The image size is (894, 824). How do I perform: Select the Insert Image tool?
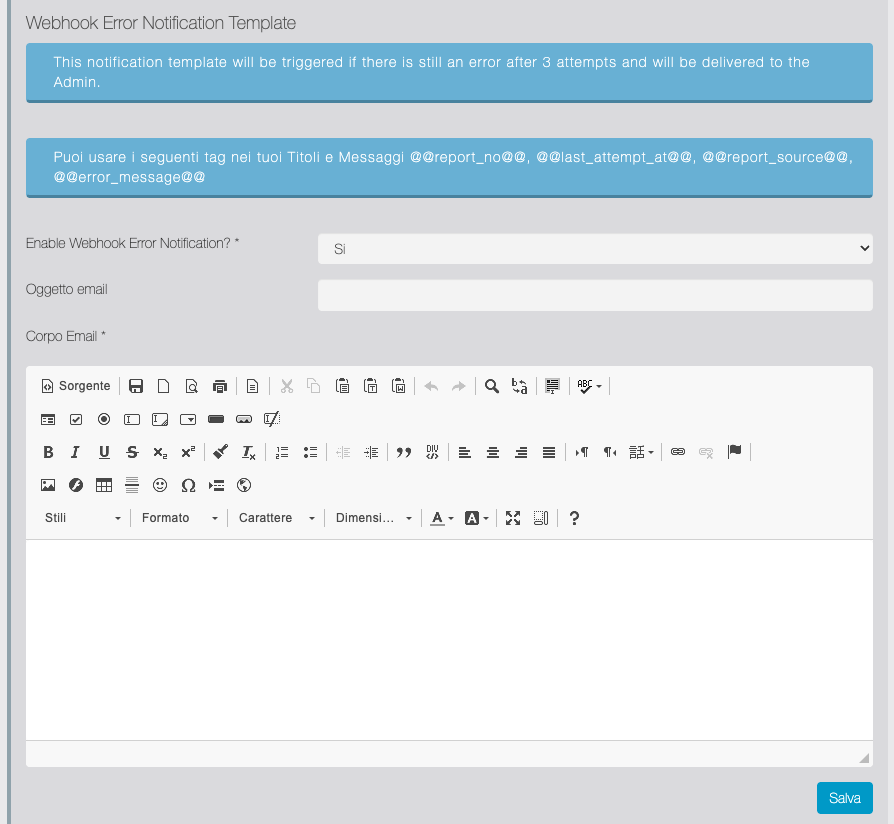[48, 485]
